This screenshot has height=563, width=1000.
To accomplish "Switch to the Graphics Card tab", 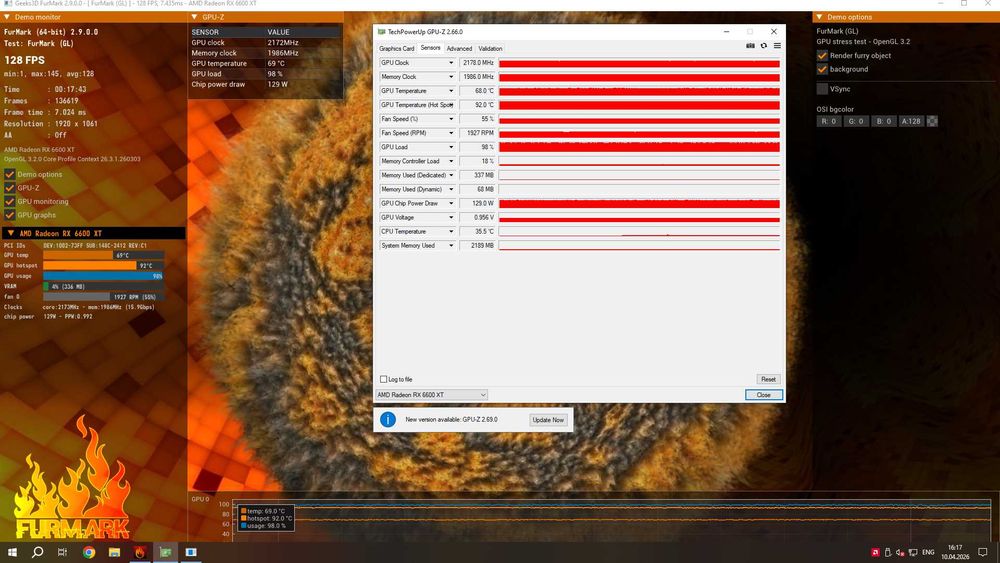I will click(397, 48).
